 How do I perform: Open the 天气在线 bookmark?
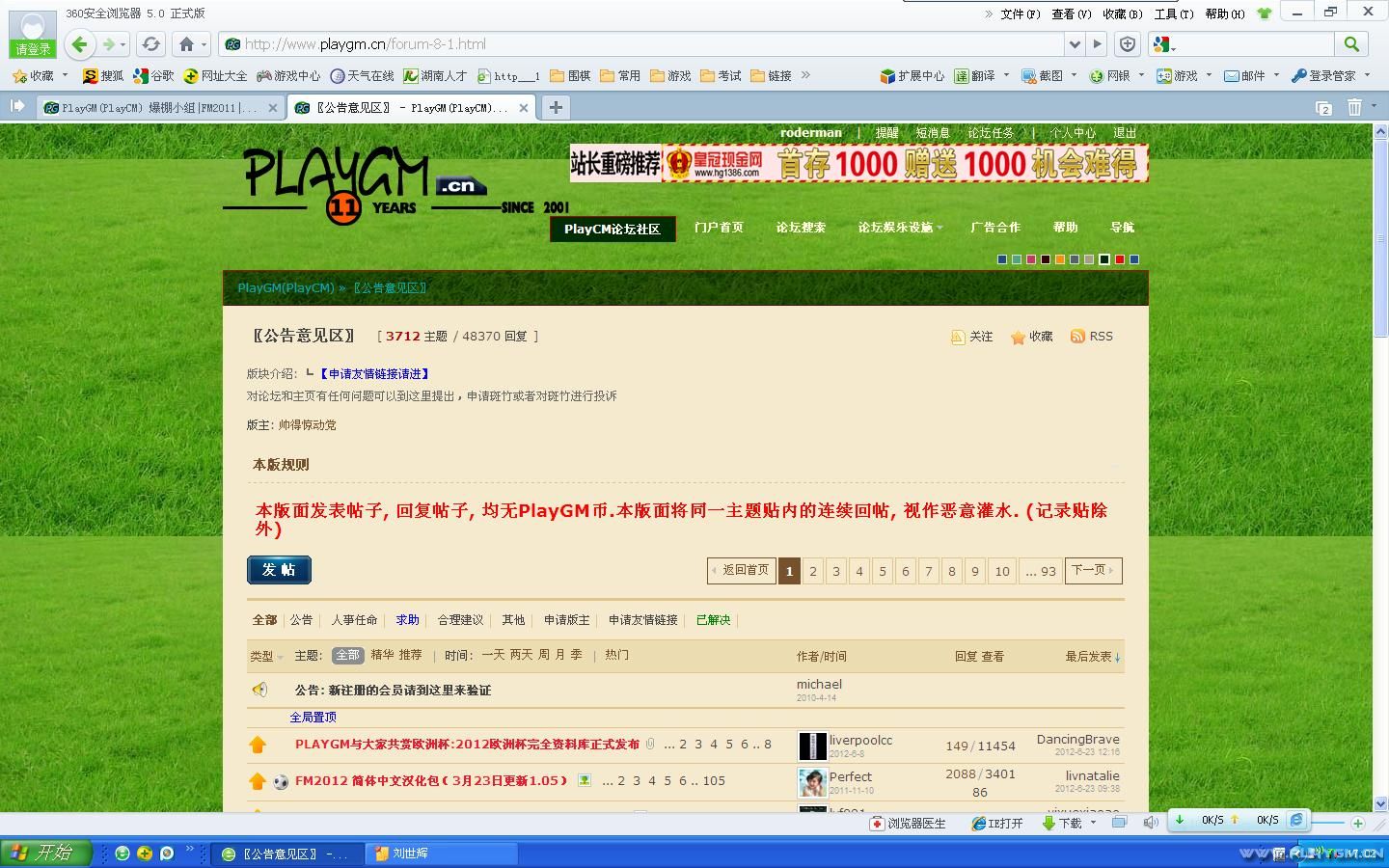362,75
